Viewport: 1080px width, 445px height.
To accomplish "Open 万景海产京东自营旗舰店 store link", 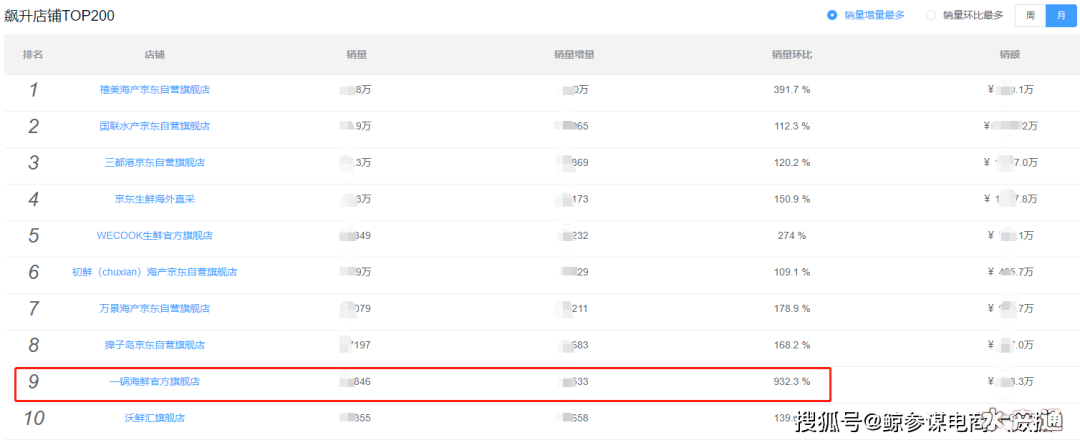I will [154, 309].
